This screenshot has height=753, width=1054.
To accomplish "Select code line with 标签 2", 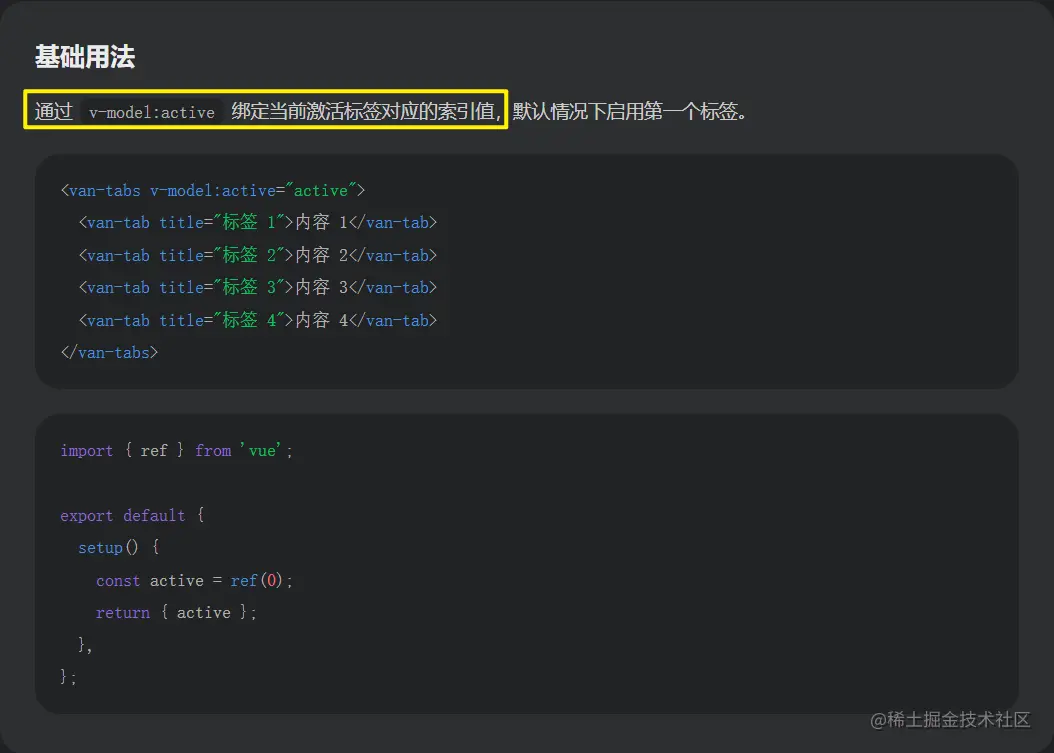I will (x=257, y=255).
